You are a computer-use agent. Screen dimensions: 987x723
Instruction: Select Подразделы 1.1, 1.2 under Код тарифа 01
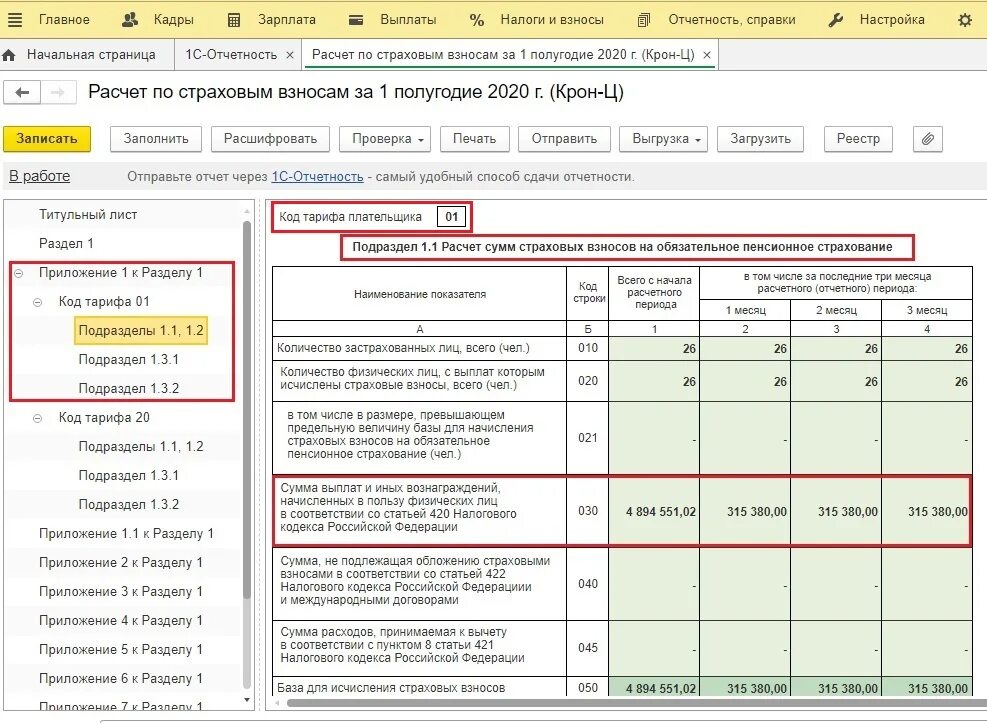coord(141,330)
